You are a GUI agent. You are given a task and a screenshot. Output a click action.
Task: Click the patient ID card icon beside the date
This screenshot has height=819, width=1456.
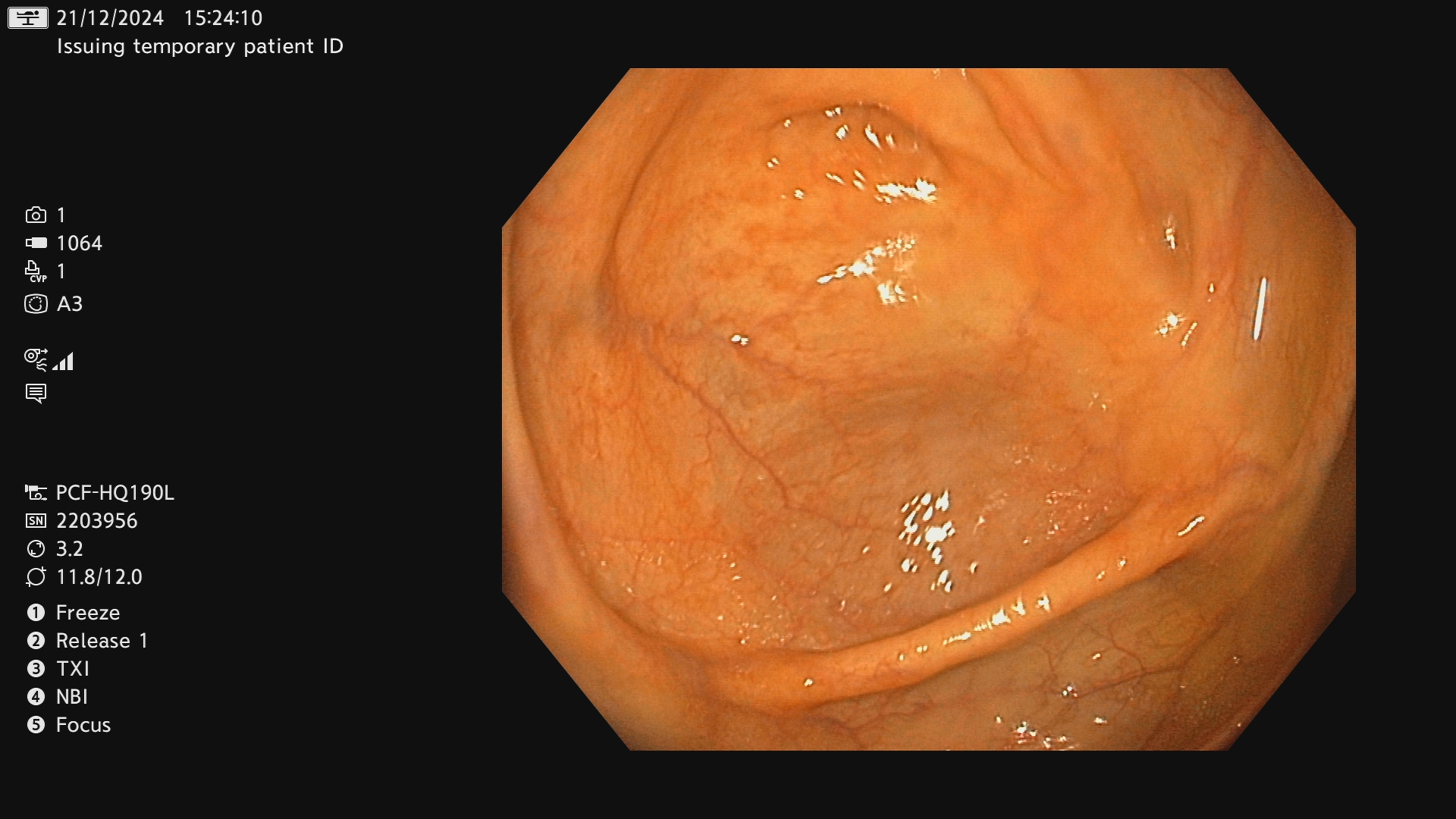28,17
